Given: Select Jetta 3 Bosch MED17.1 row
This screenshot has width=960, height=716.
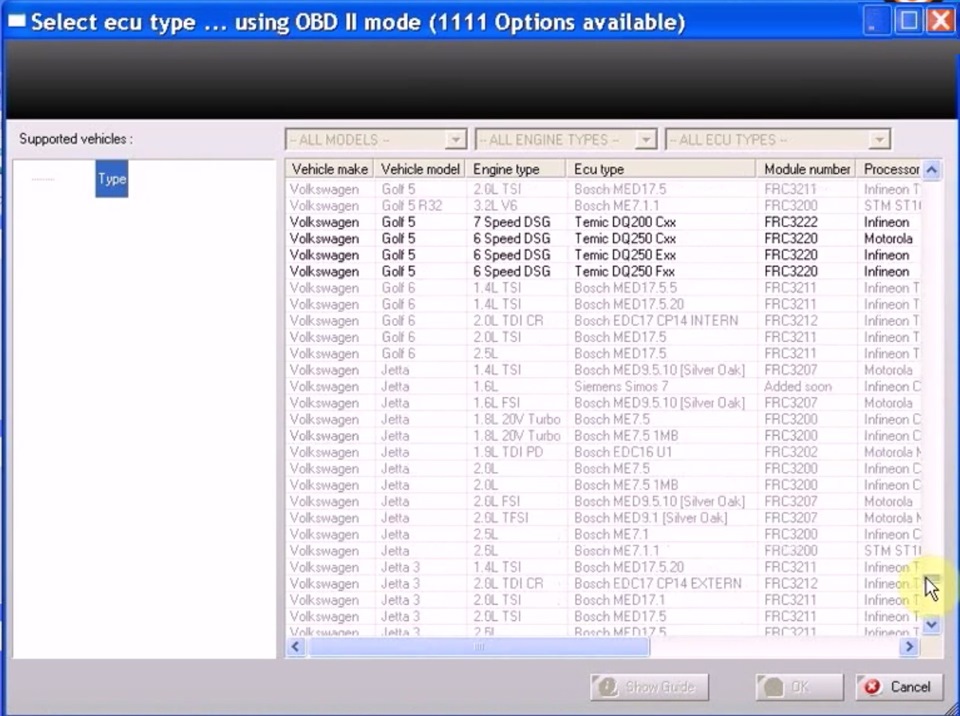Looking at the screenshot, I should pos(603,600).
